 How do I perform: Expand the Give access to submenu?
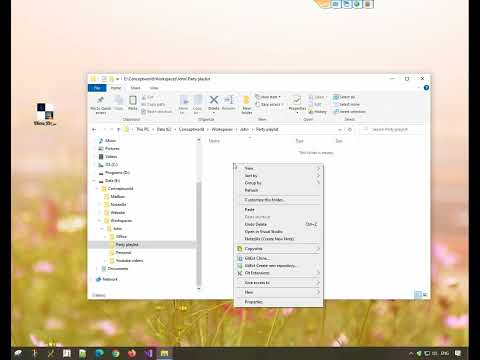(x=318, y=283)
